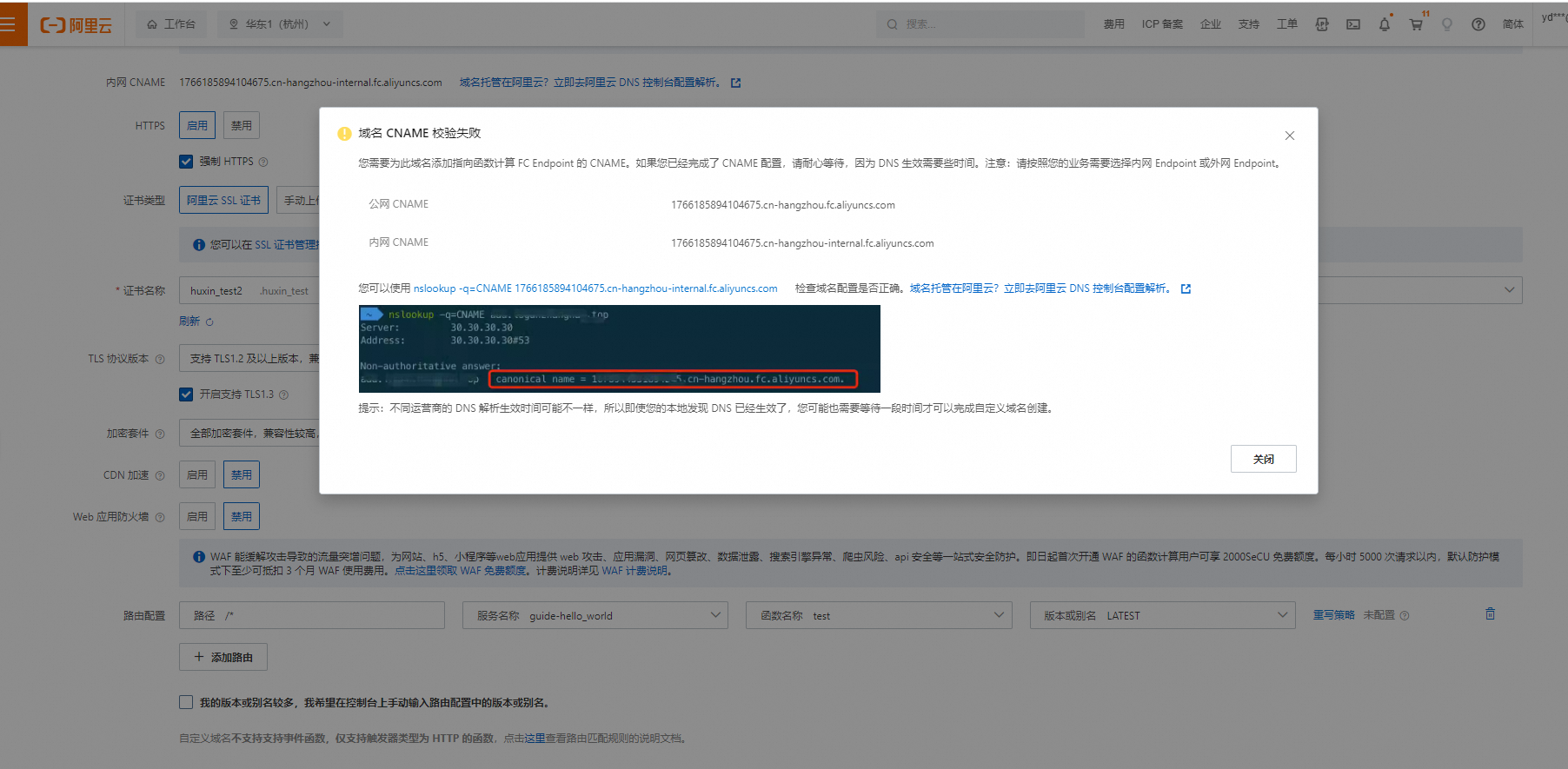Image resolution: width=1568 pixels, height=769 pixels.
Task: Select 禁用 for HTTPS
Action: [242, 125]
